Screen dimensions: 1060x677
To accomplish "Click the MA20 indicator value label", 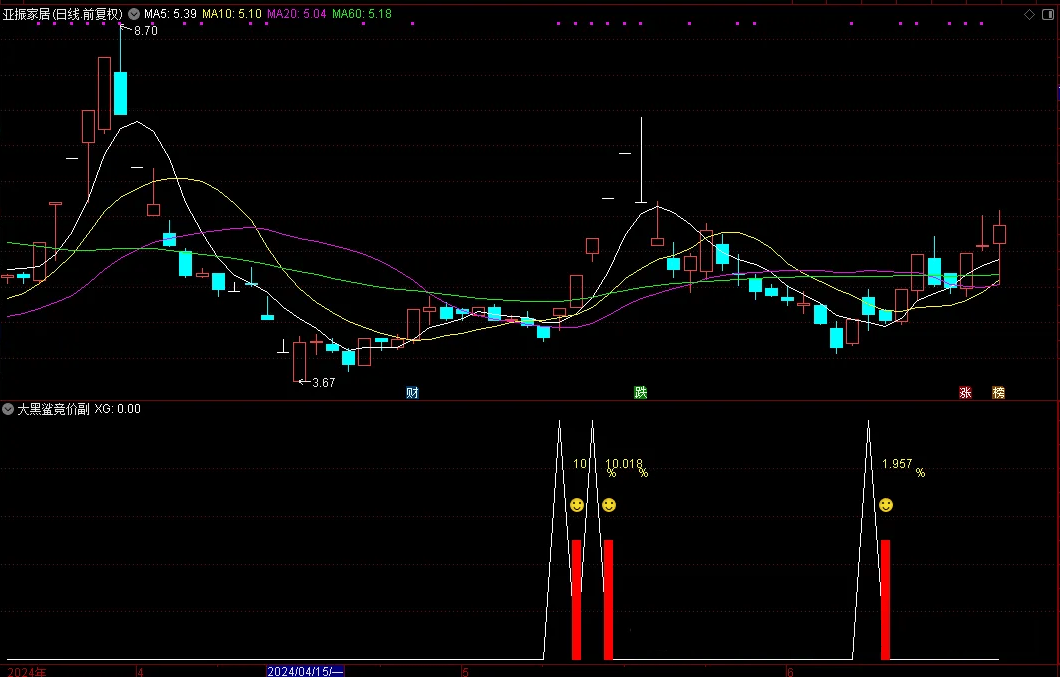I will (x=297, y=15).
